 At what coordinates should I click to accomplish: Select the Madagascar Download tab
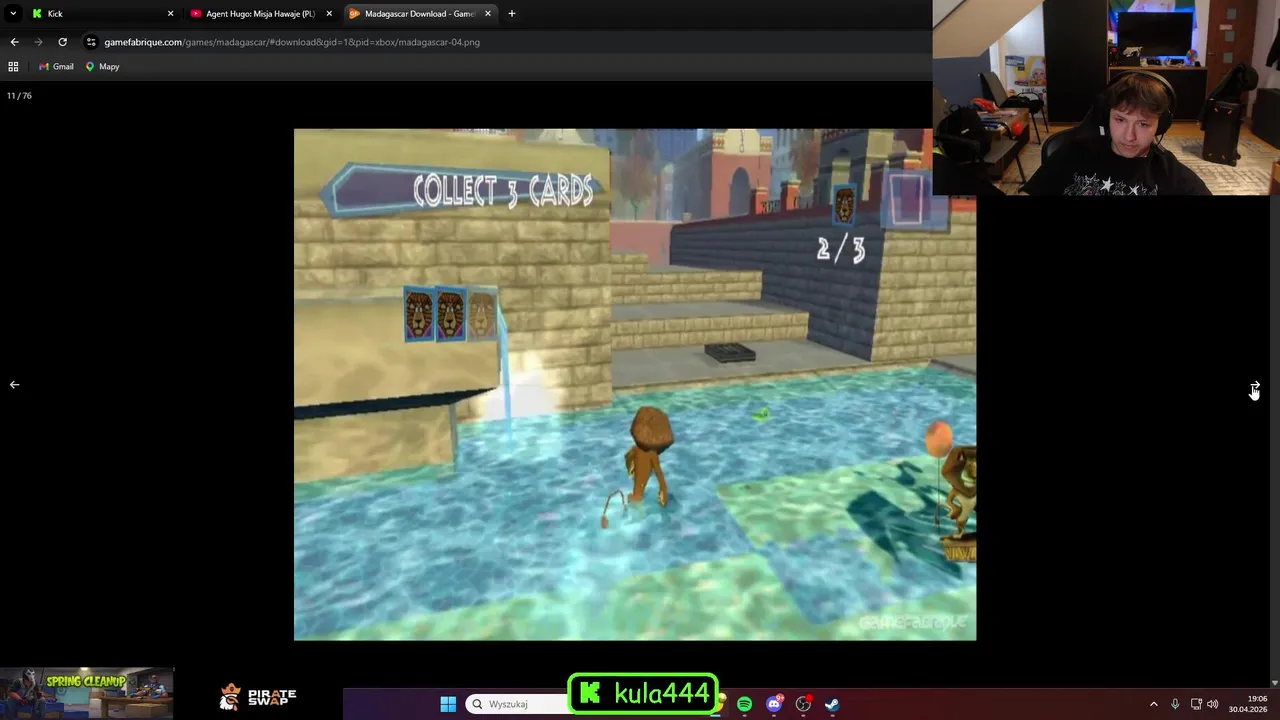tap(419, 14)
